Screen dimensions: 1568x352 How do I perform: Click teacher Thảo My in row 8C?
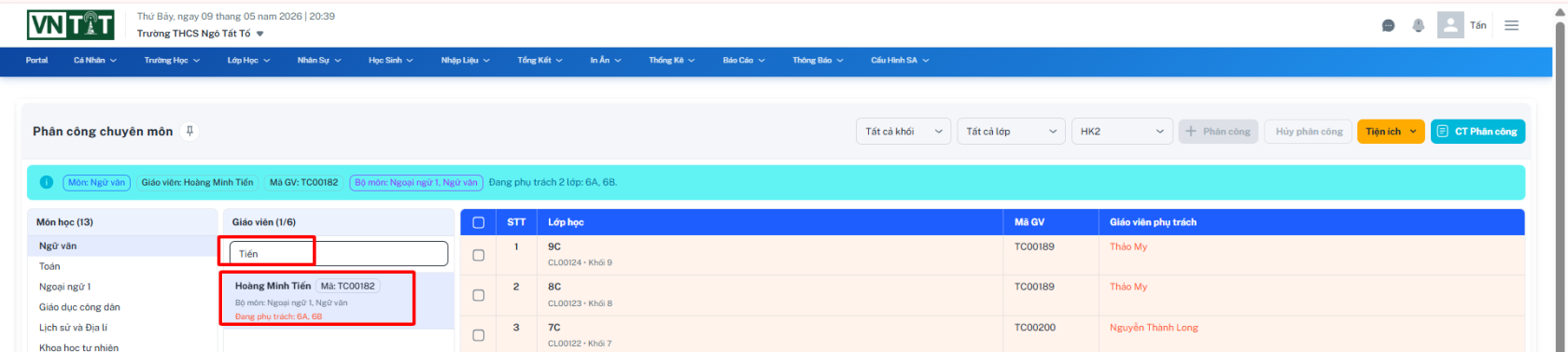tap(1128, 287)
